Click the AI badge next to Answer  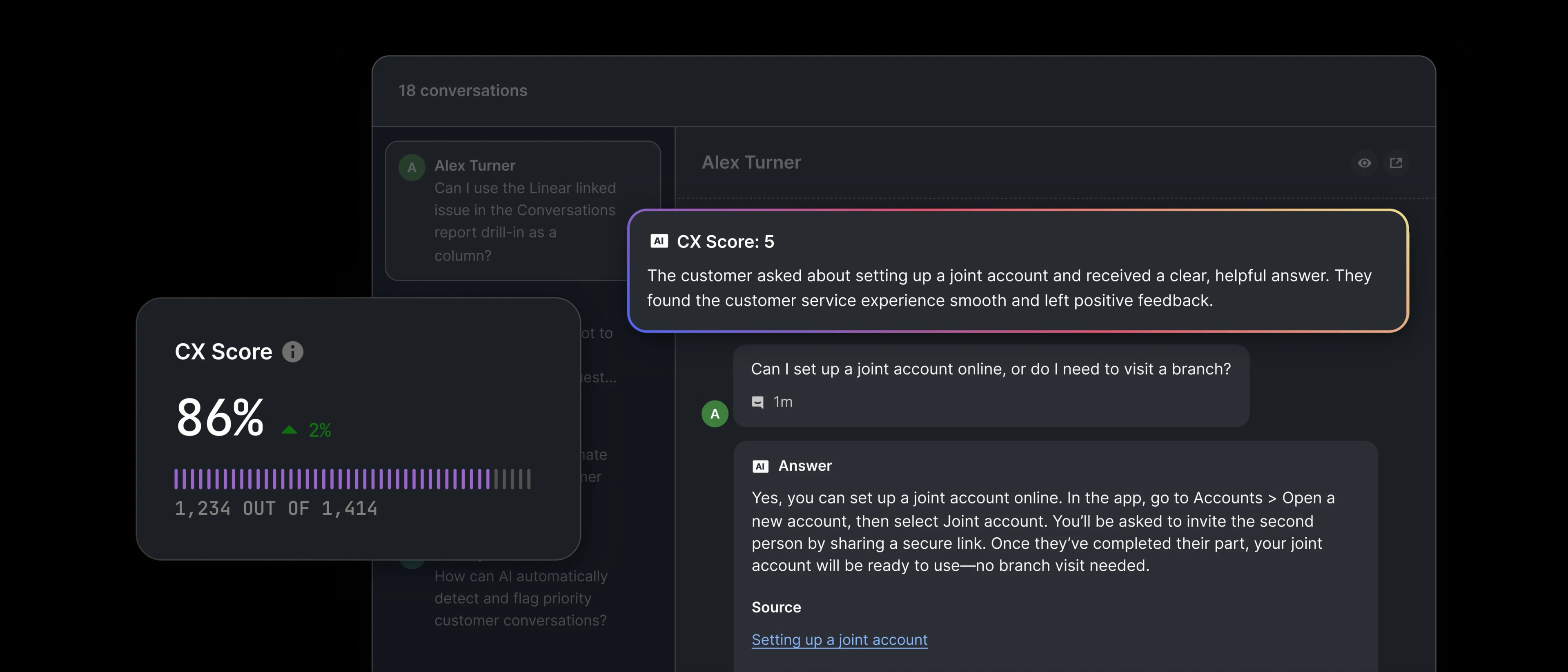[760, 466]
